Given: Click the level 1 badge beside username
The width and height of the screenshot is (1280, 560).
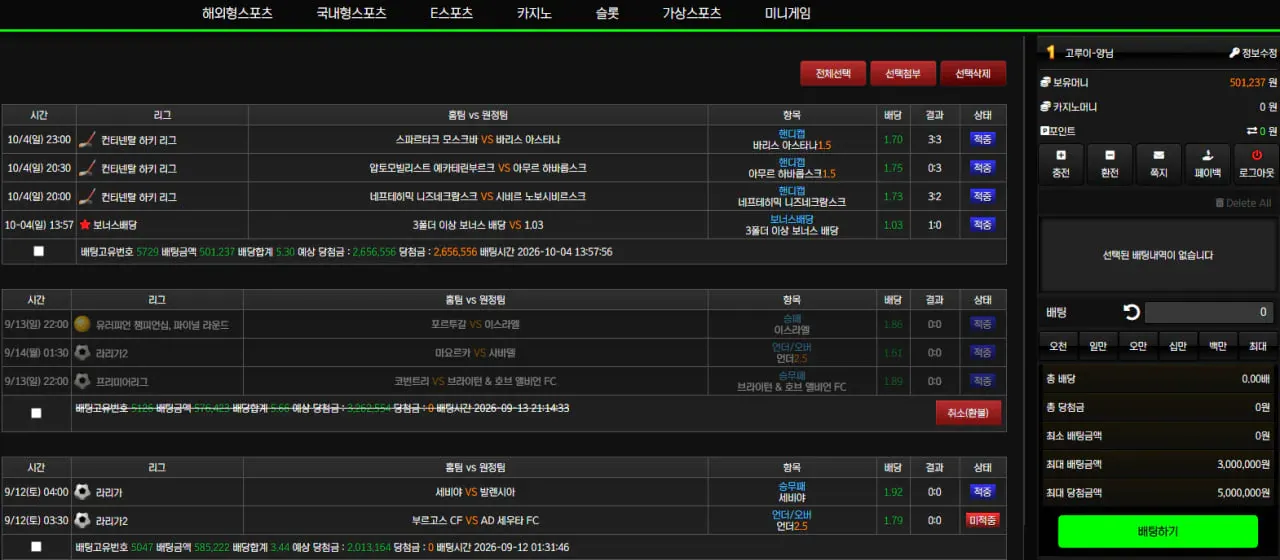Looking at the screenshot, I should tap(1051, 52).
